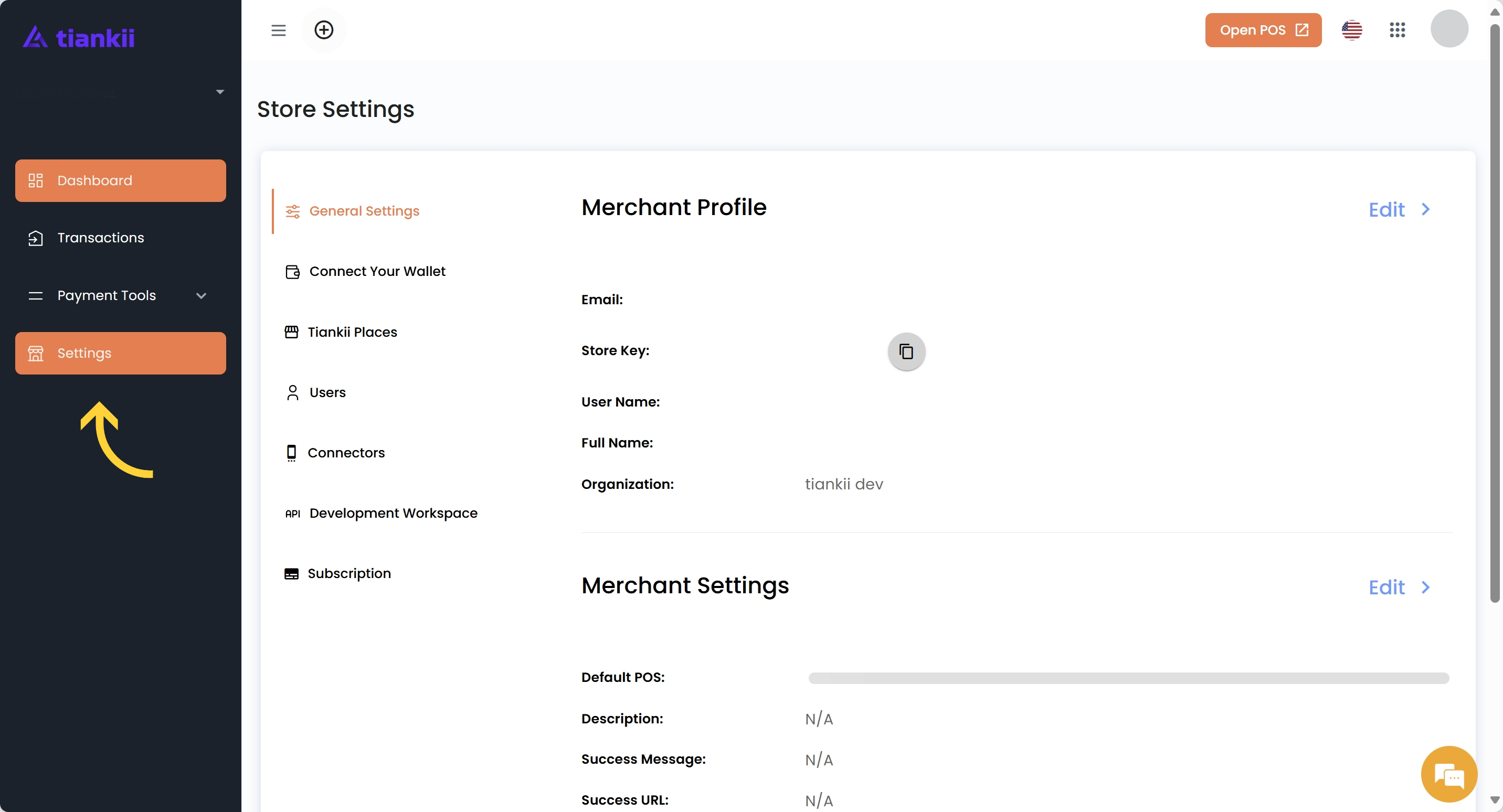Viewport: 1503px width, 812px height.
Task: Select the Connect Your Wallet tab
Action: pyautogui.click(x=377, y=272)
